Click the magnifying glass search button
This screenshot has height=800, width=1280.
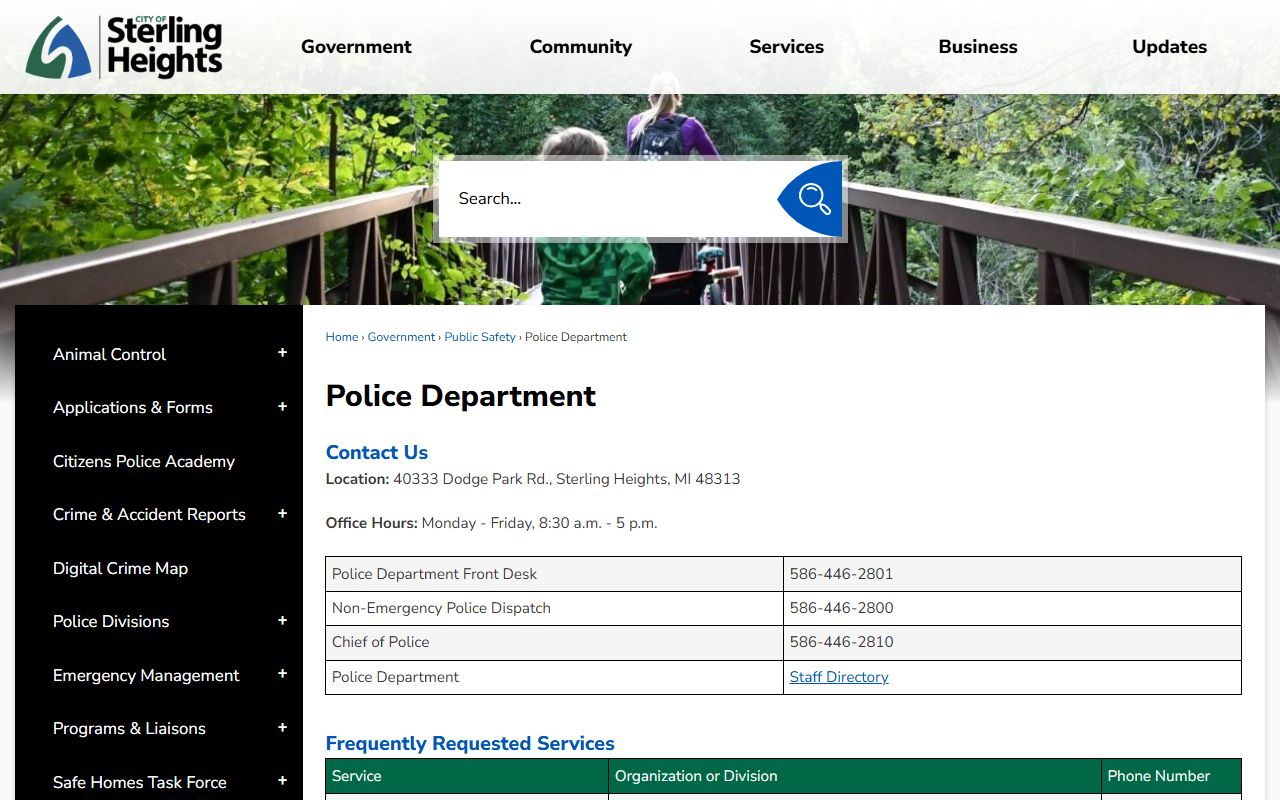click(x=813, y=199)
